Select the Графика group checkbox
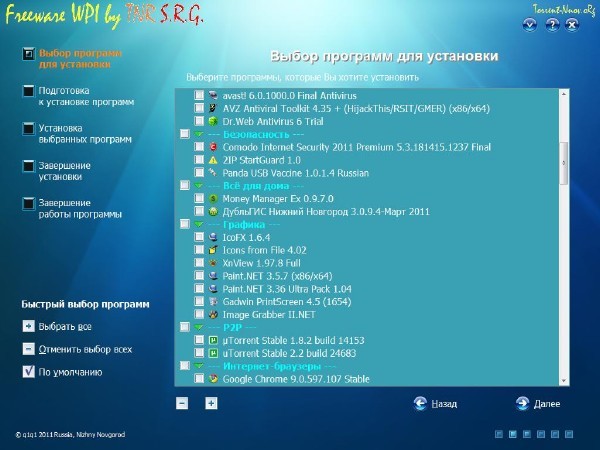This screenshot has width=600, height=450. tap(185, 224)
